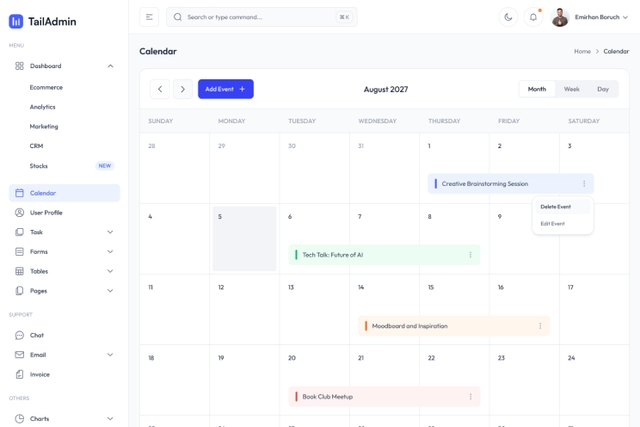Screen dimensions: 640x427
Task: Click the Chat bubble icon
Action: (x=19, y=335)
